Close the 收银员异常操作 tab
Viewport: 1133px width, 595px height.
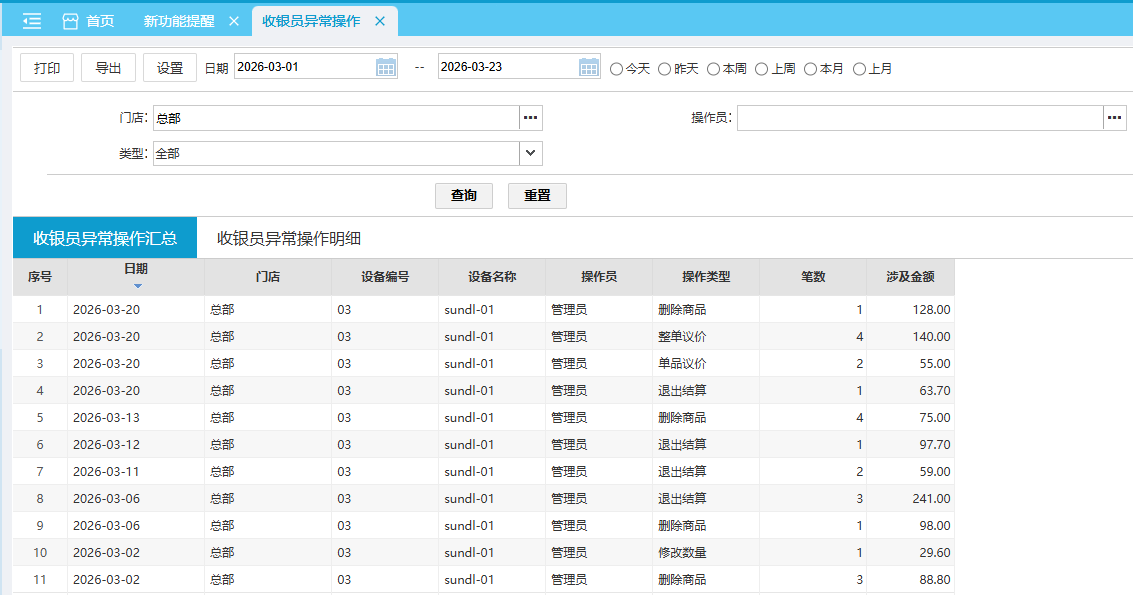coord(380,21)
